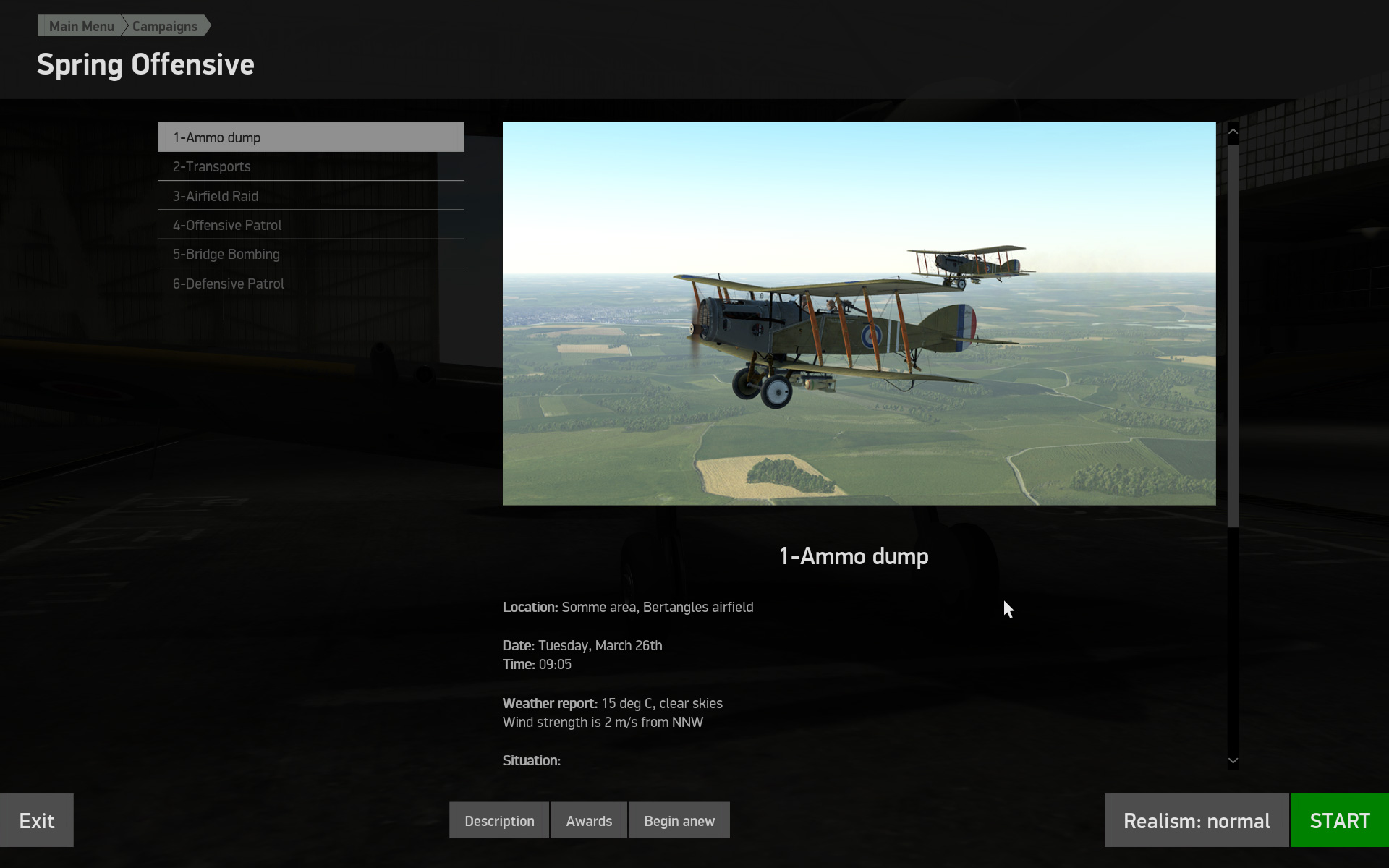Change the Realism: normal setting
This screenshot has width=1389, height=868.
1196,820
